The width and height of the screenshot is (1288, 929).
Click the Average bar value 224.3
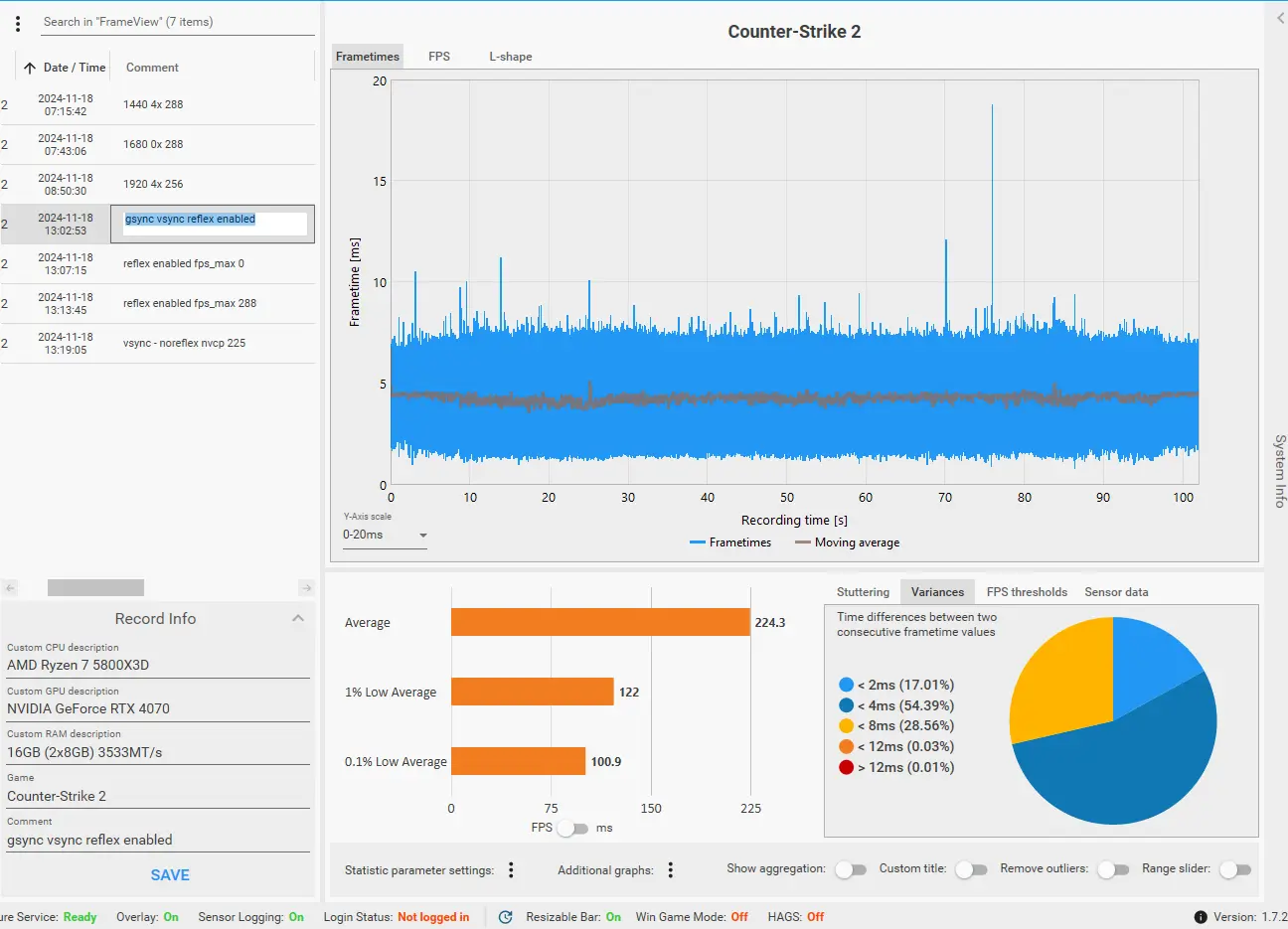click(770, 623)
